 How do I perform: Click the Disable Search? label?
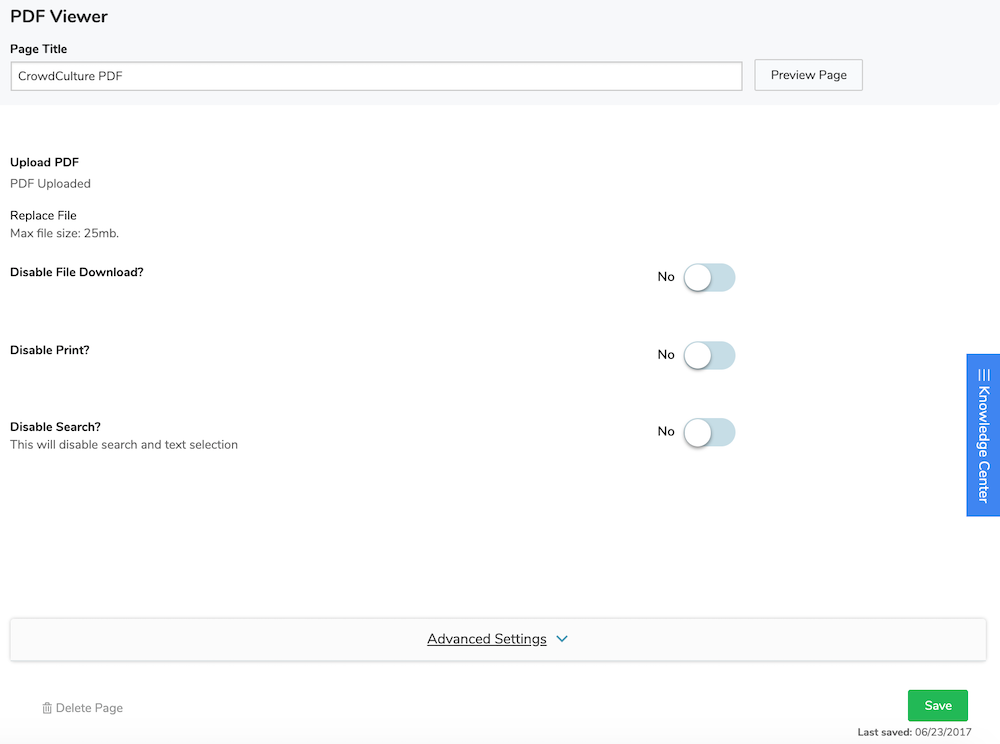pyautogui.click(x=55, y=427)
